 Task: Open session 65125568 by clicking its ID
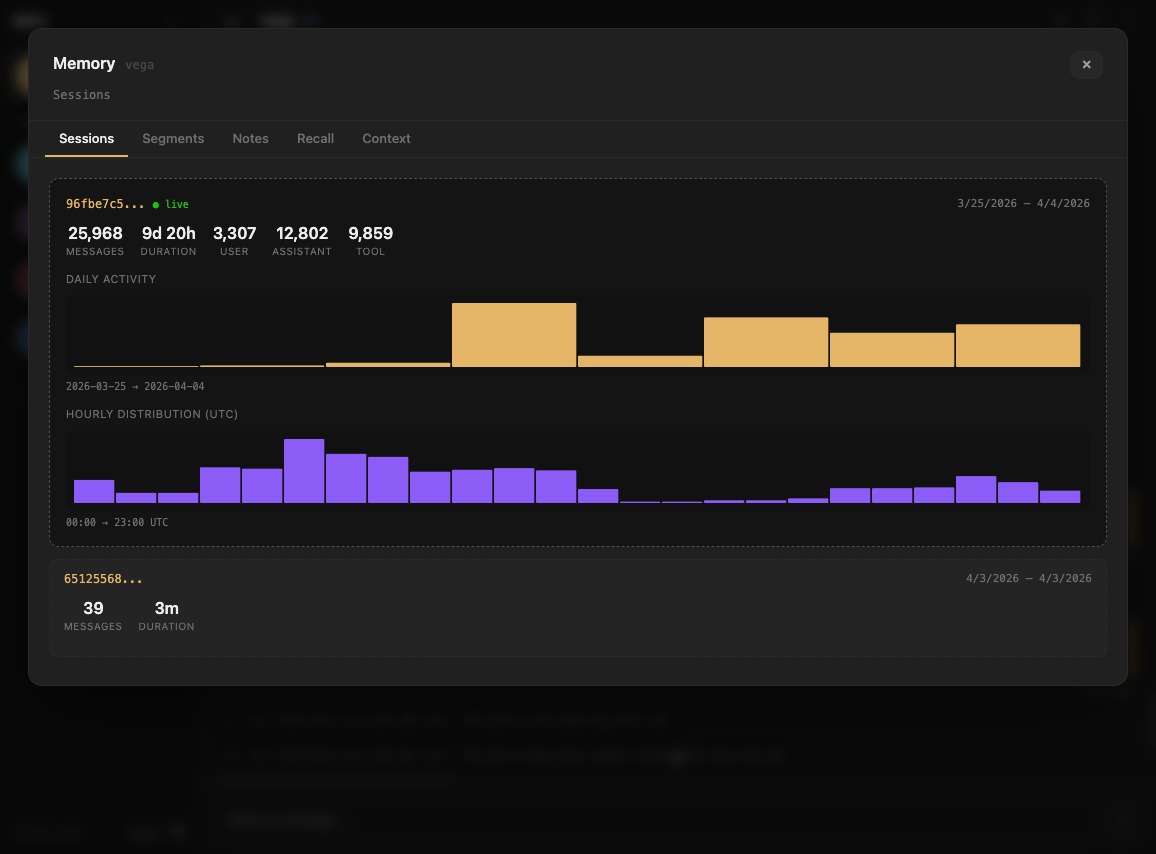(103, 578)
